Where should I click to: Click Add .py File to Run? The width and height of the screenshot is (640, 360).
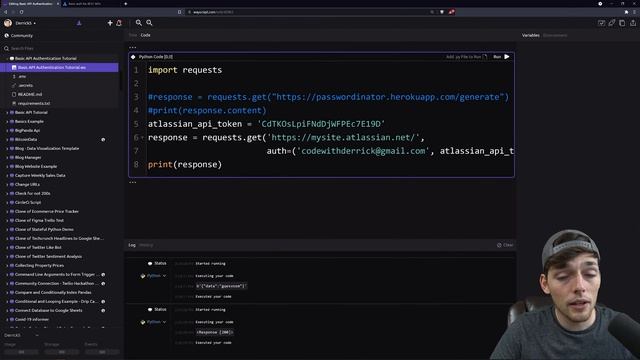(x=463, y=57)
